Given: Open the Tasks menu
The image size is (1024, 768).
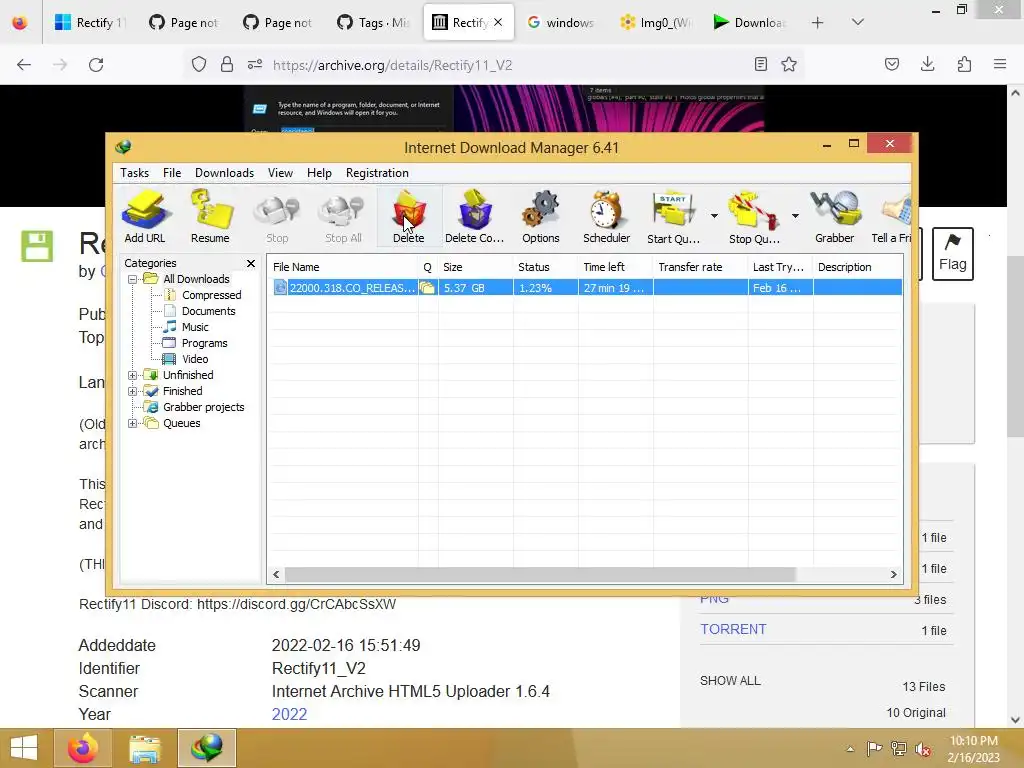Looking at the screenshot, I should (x=135, y=173).
